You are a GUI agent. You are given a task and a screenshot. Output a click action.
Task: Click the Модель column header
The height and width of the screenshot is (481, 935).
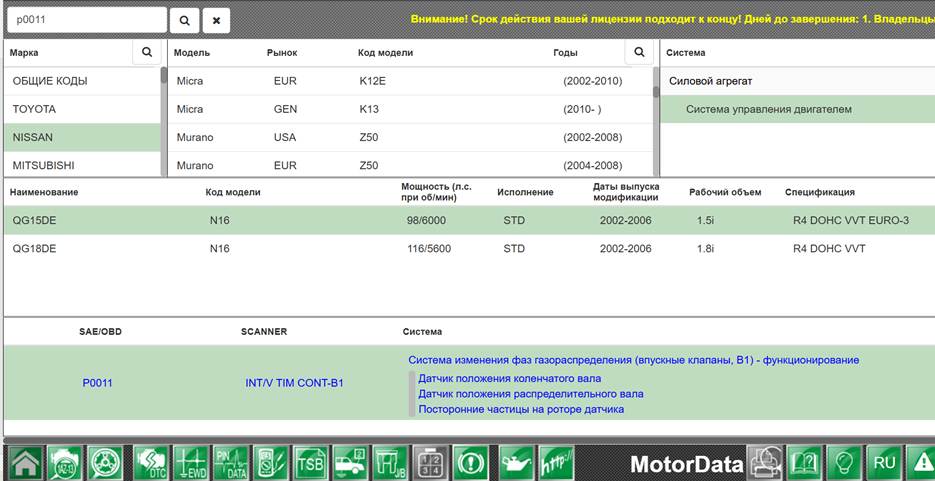192,52
